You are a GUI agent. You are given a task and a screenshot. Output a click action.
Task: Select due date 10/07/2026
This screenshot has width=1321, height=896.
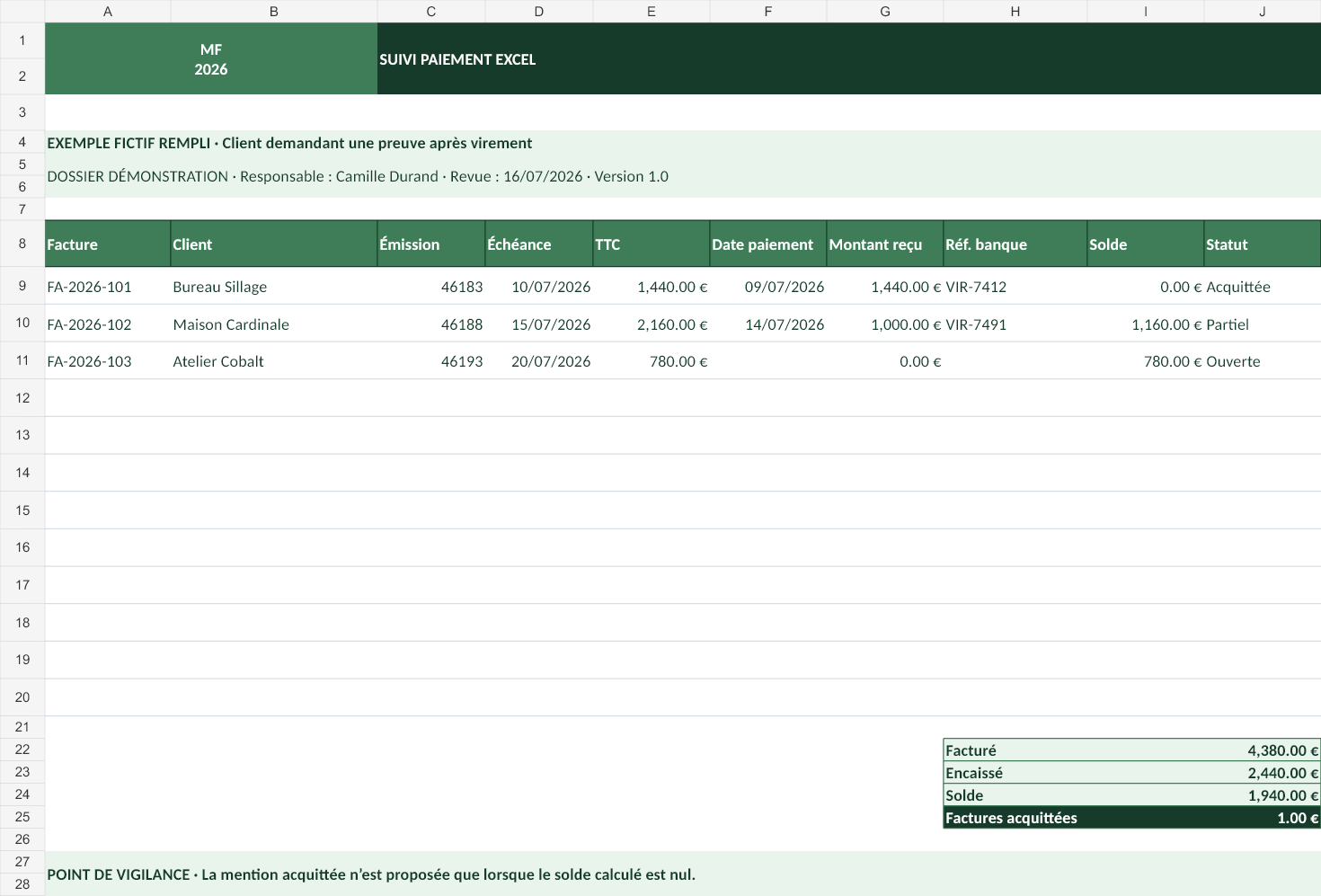539,287
